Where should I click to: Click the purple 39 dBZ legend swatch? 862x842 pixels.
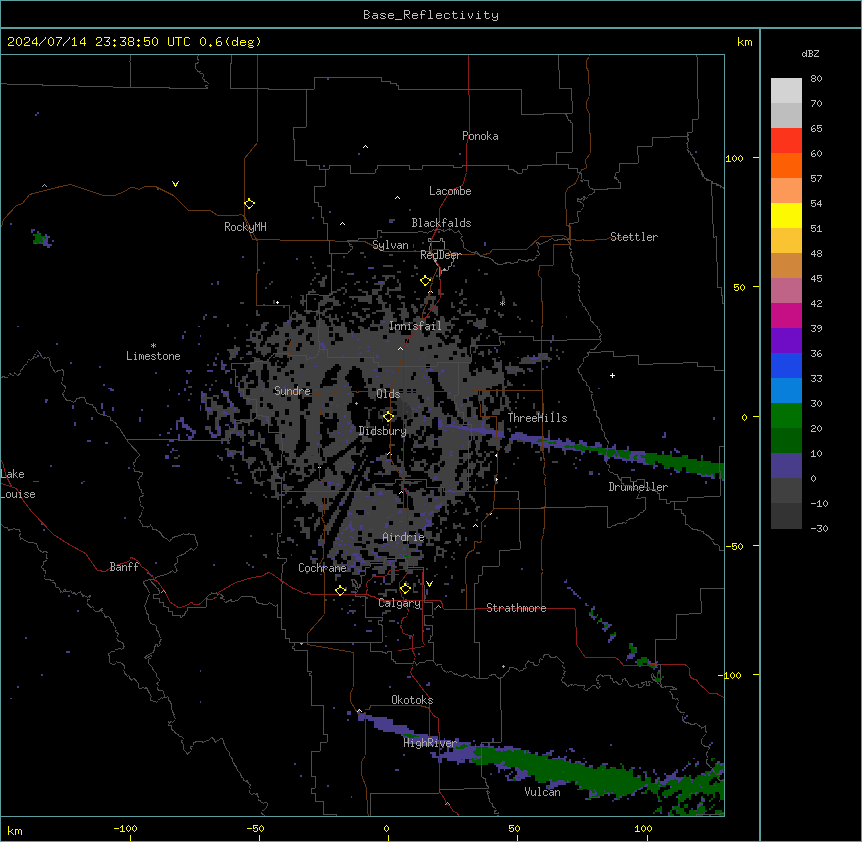tap(786, 341)
